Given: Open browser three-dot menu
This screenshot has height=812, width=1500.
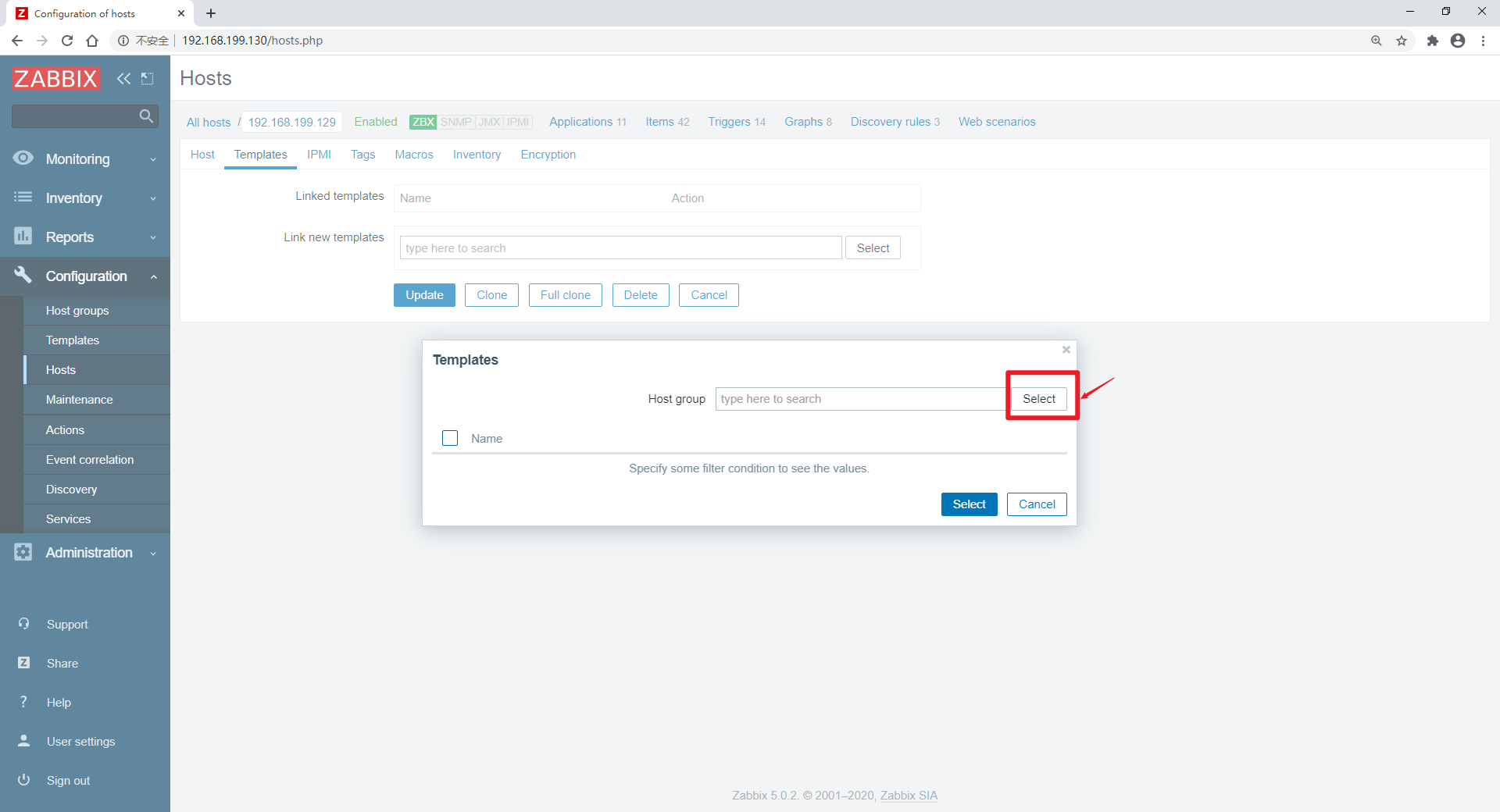Looking at the screenshot, I should [1483, 41].
